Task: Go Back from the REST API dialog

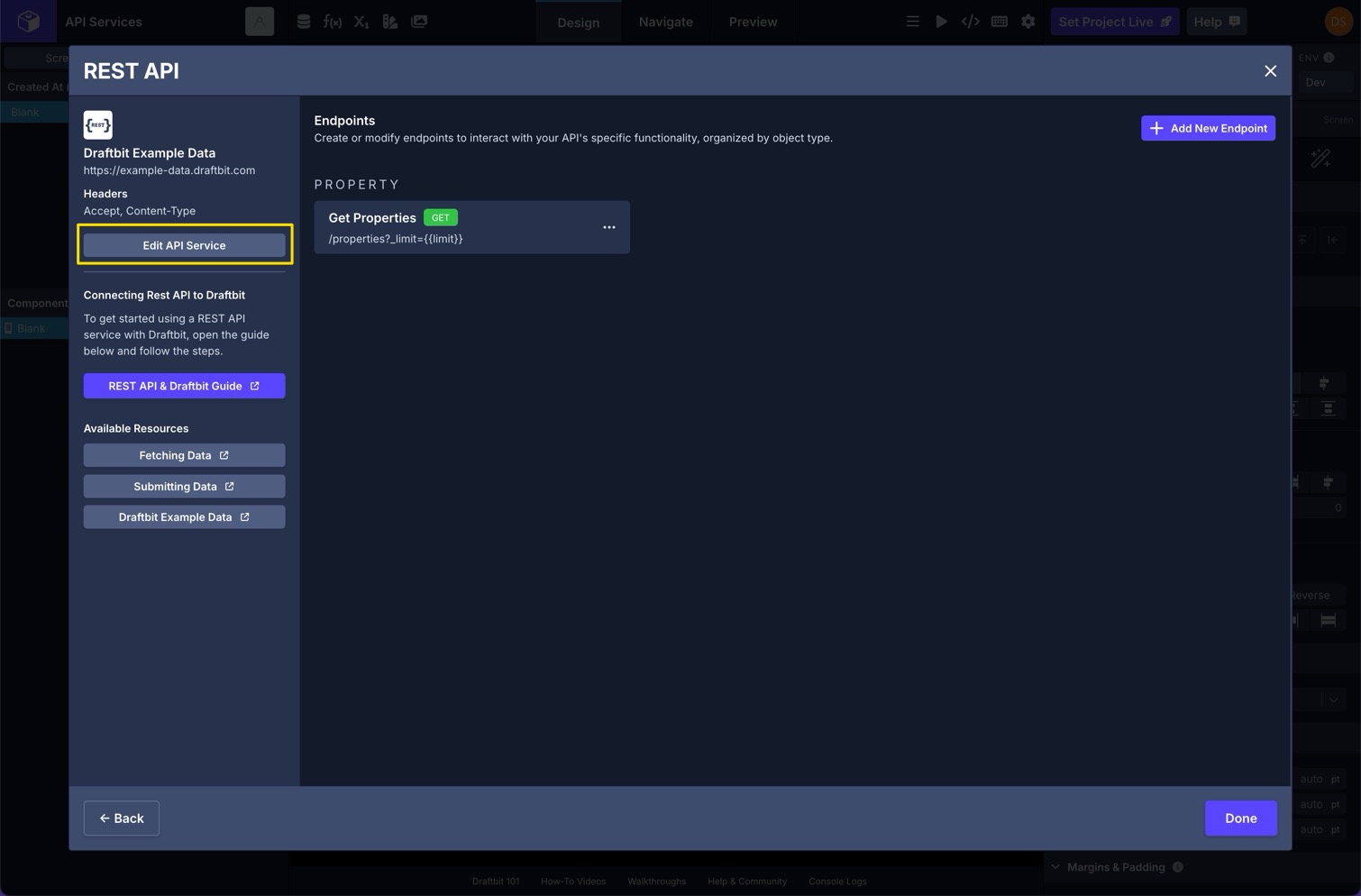Action: click(122, 818)
